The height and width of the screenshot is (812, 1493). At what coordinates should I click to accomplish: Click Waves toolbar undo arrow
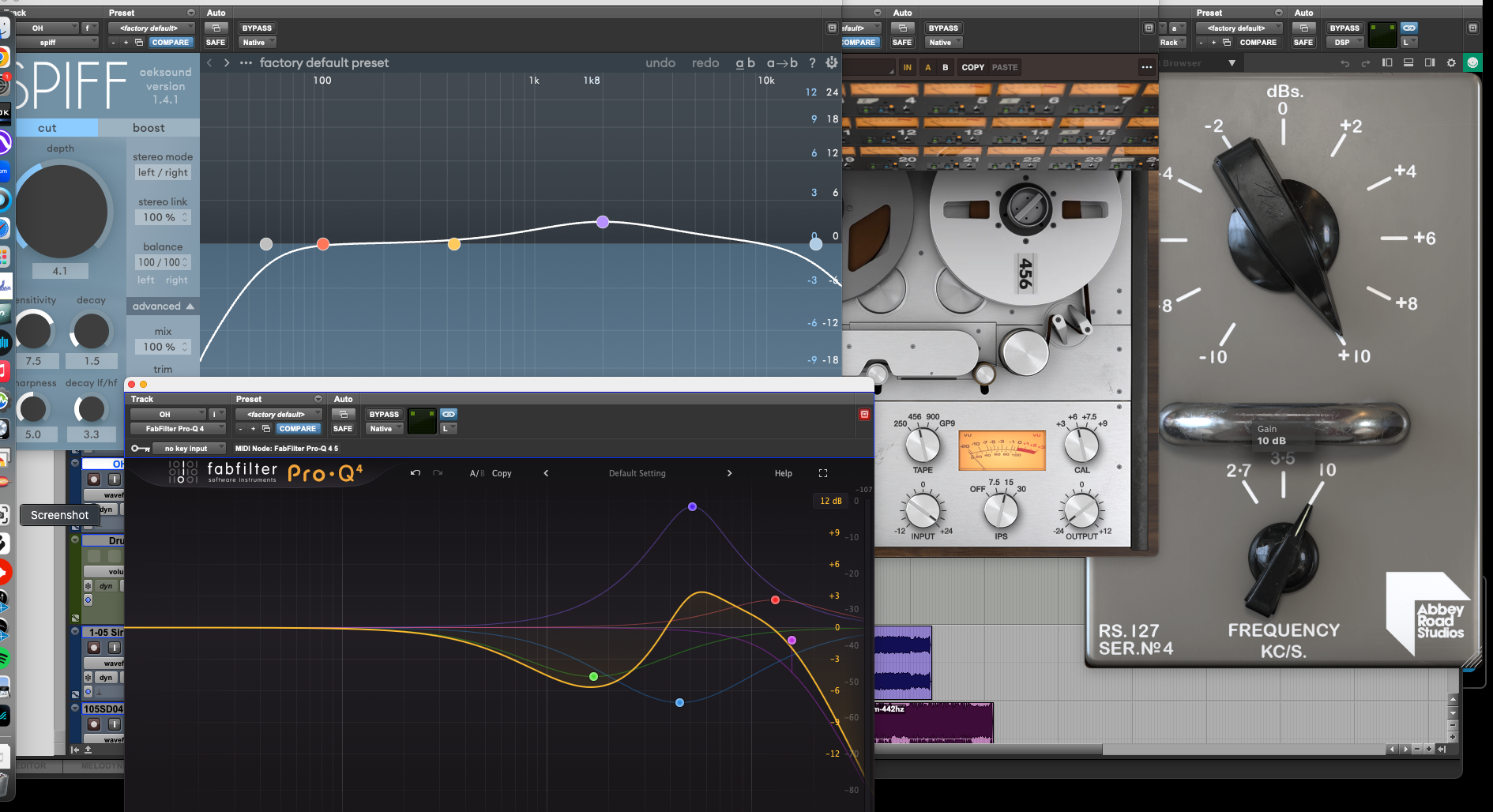pos(1344,63)
